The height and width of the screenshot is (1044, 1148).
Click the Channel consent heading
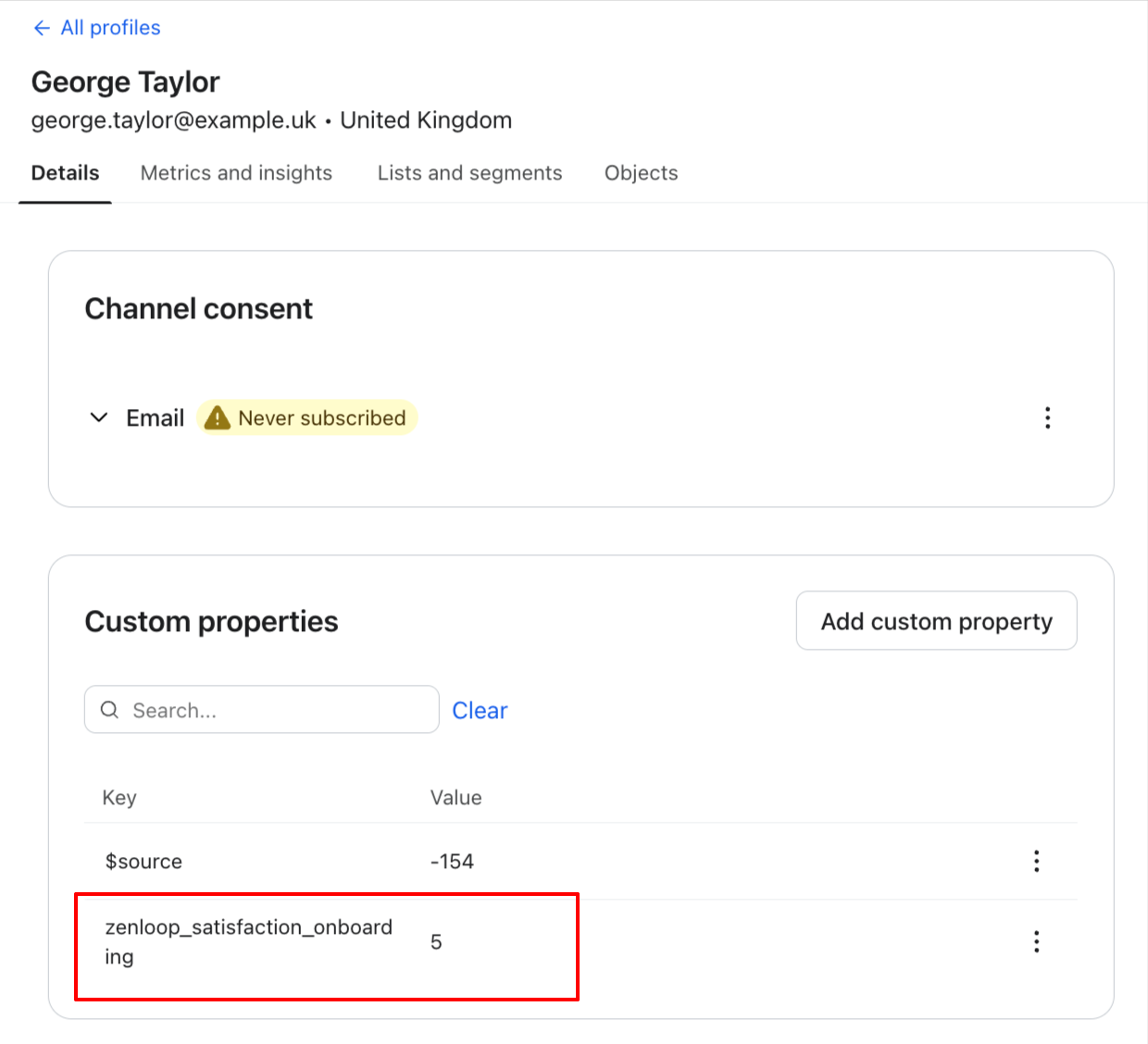coord(198,308)
